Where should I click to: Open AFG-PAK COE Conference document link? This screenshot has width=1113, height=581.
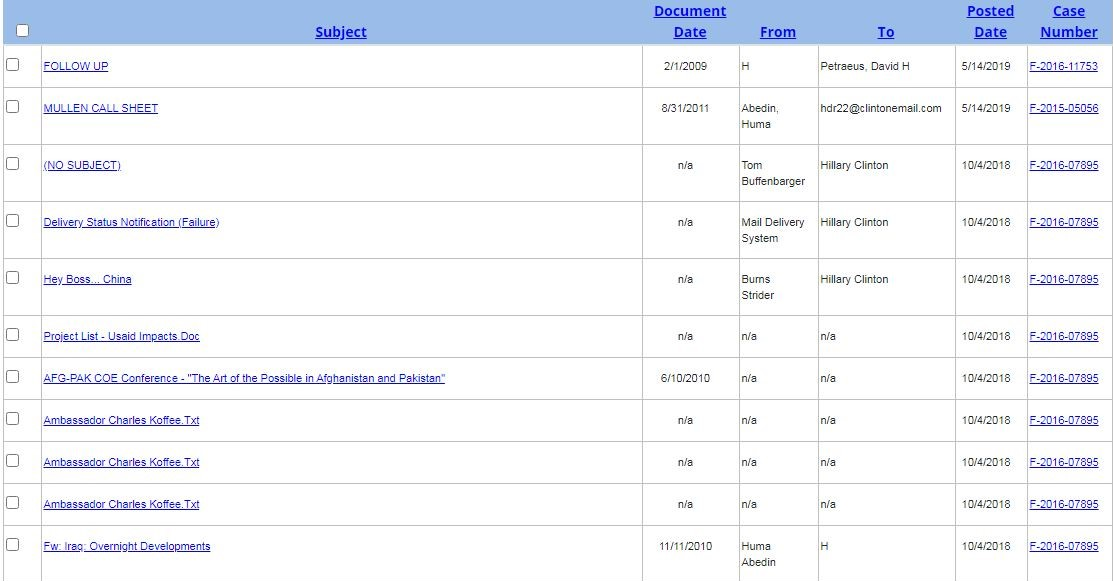tap(244, 378)
